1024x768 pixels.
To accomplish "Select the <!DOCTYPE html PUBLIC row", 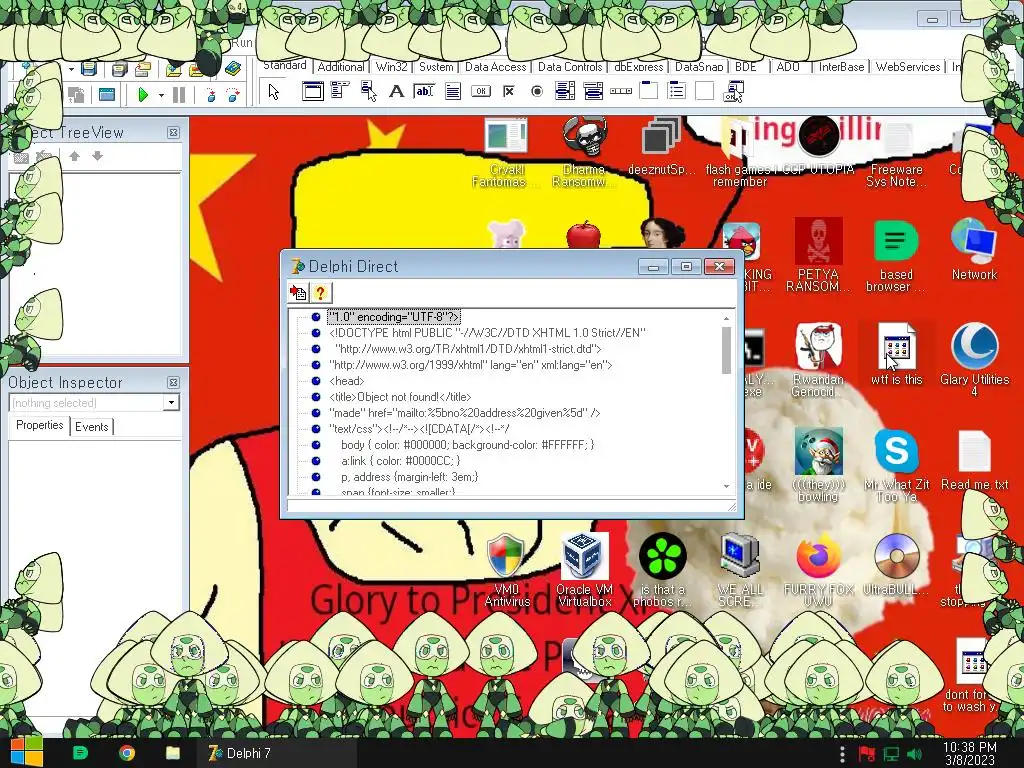I will tap(487, 333).
